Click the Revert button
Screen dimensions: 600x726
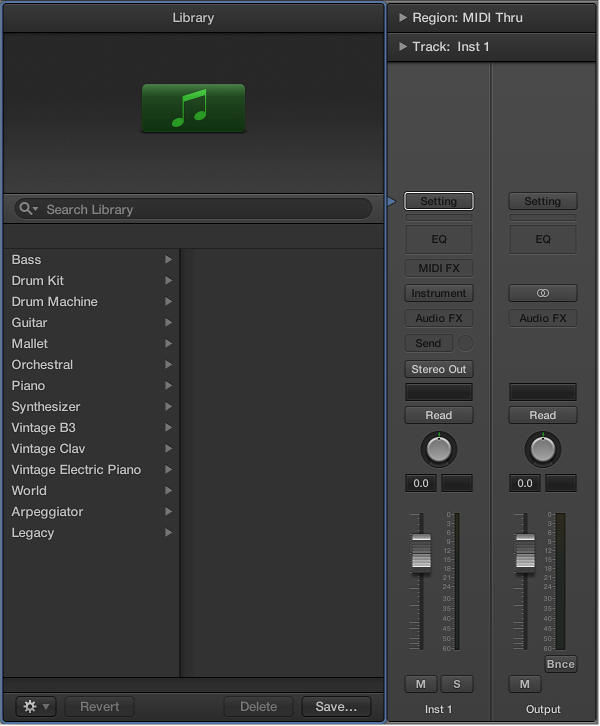point(100,706)
